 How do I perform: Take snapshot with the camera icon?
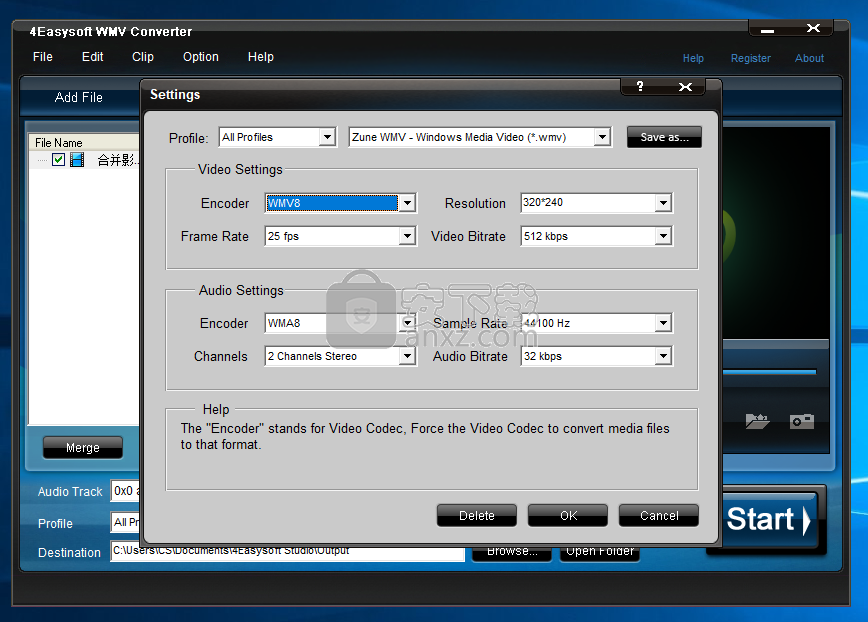pyautogui.click(x=802, y=421)
